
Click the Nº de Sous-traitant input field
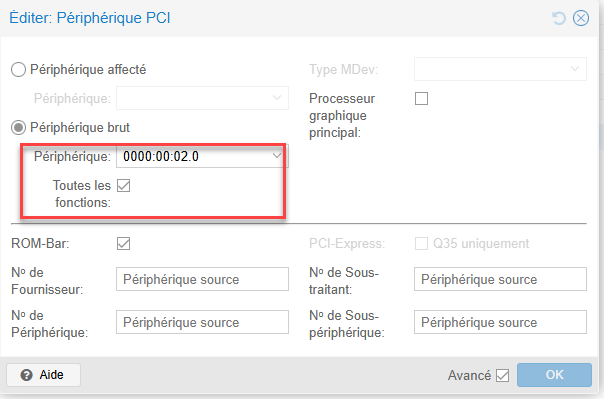coord(500,279)
